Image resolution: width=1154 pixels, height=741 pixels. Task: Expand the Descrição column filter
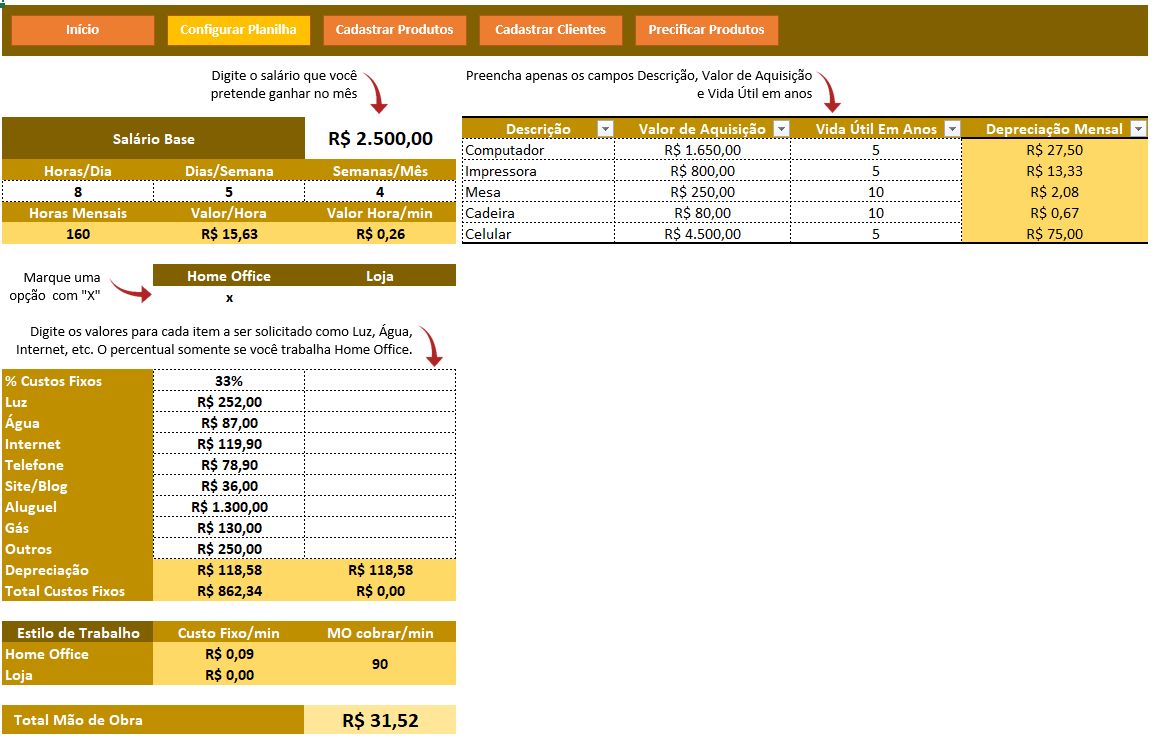coord(604,129)
